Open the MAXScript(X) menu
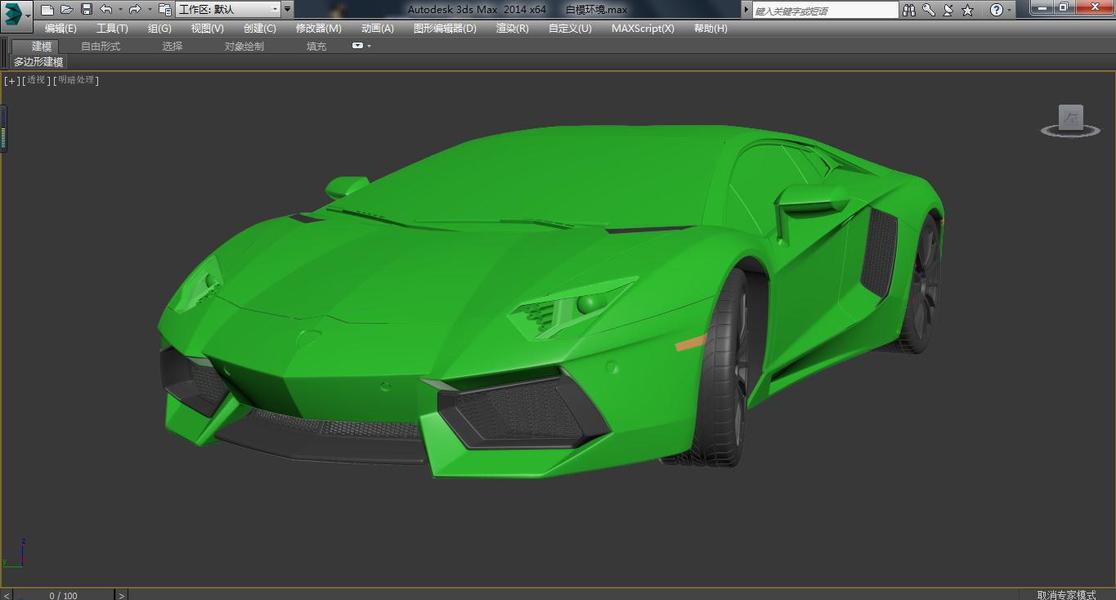The height and width of the screenshot is (600, 1116). point(643,28)
